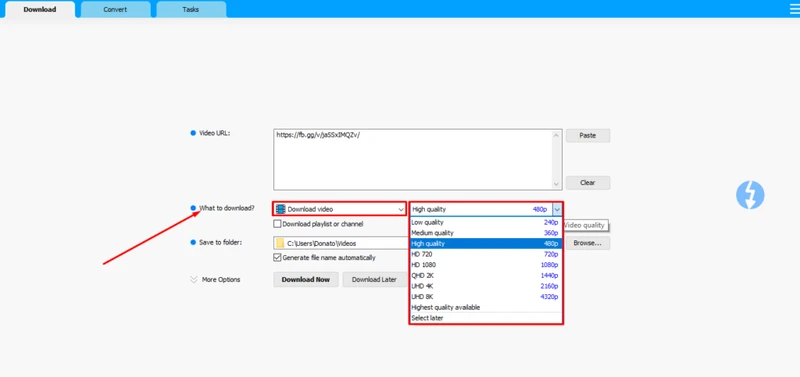Switch to the Convert tab
800x377 pixels.
coord(115,9)
